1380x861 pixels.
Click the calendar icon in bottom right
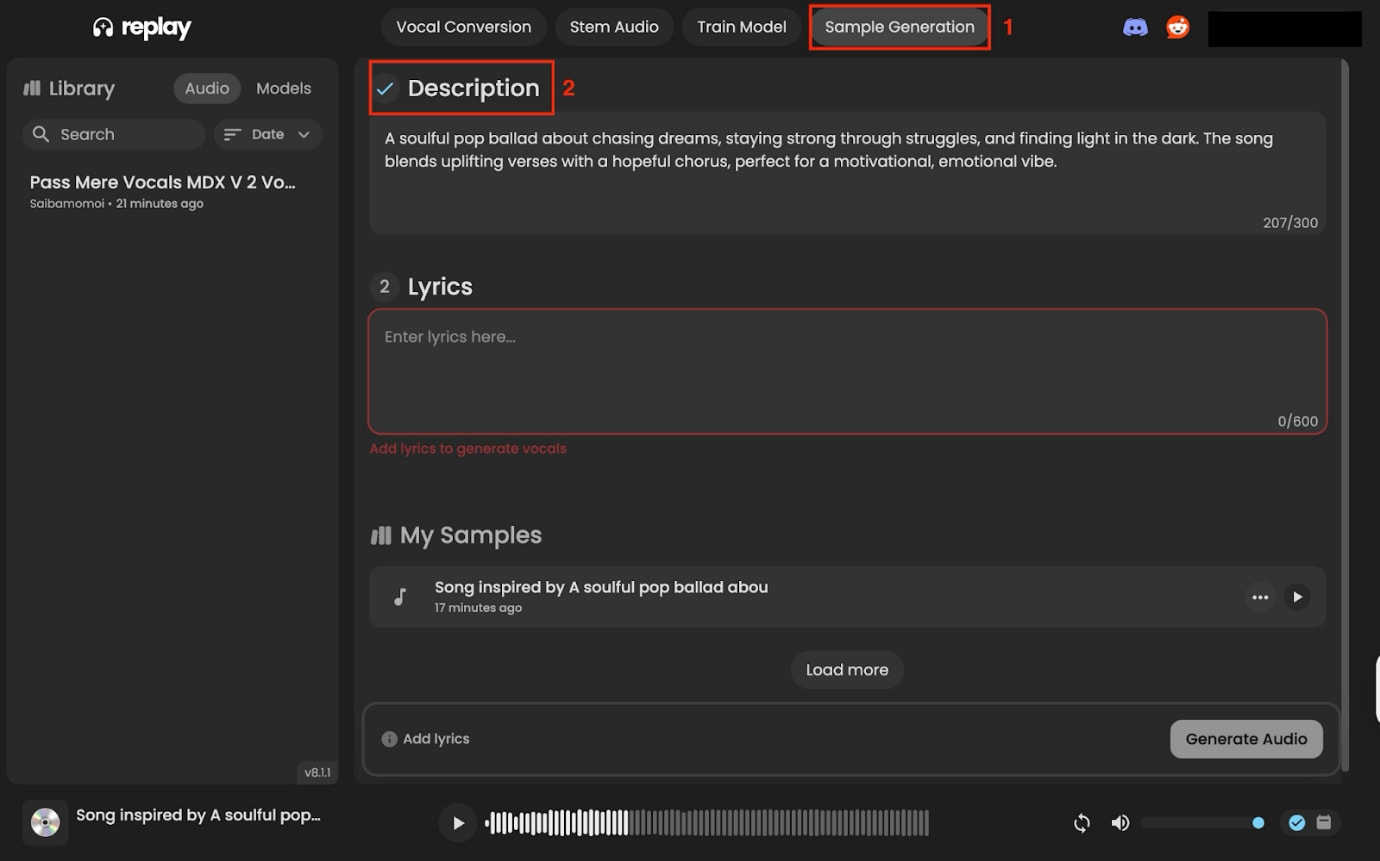tap(1324, 823)
